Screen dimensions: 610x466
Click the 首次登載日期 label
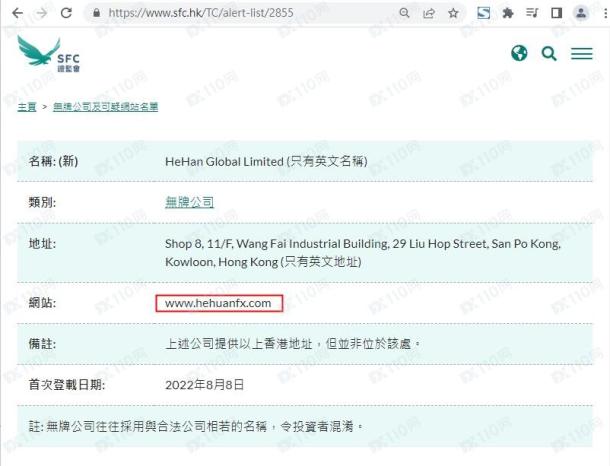coord(67,385)
